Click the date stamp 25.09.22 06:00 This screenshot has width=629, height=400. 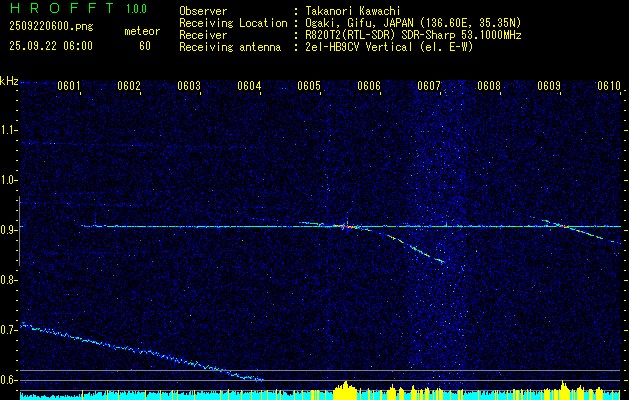(x=51, y=46)
